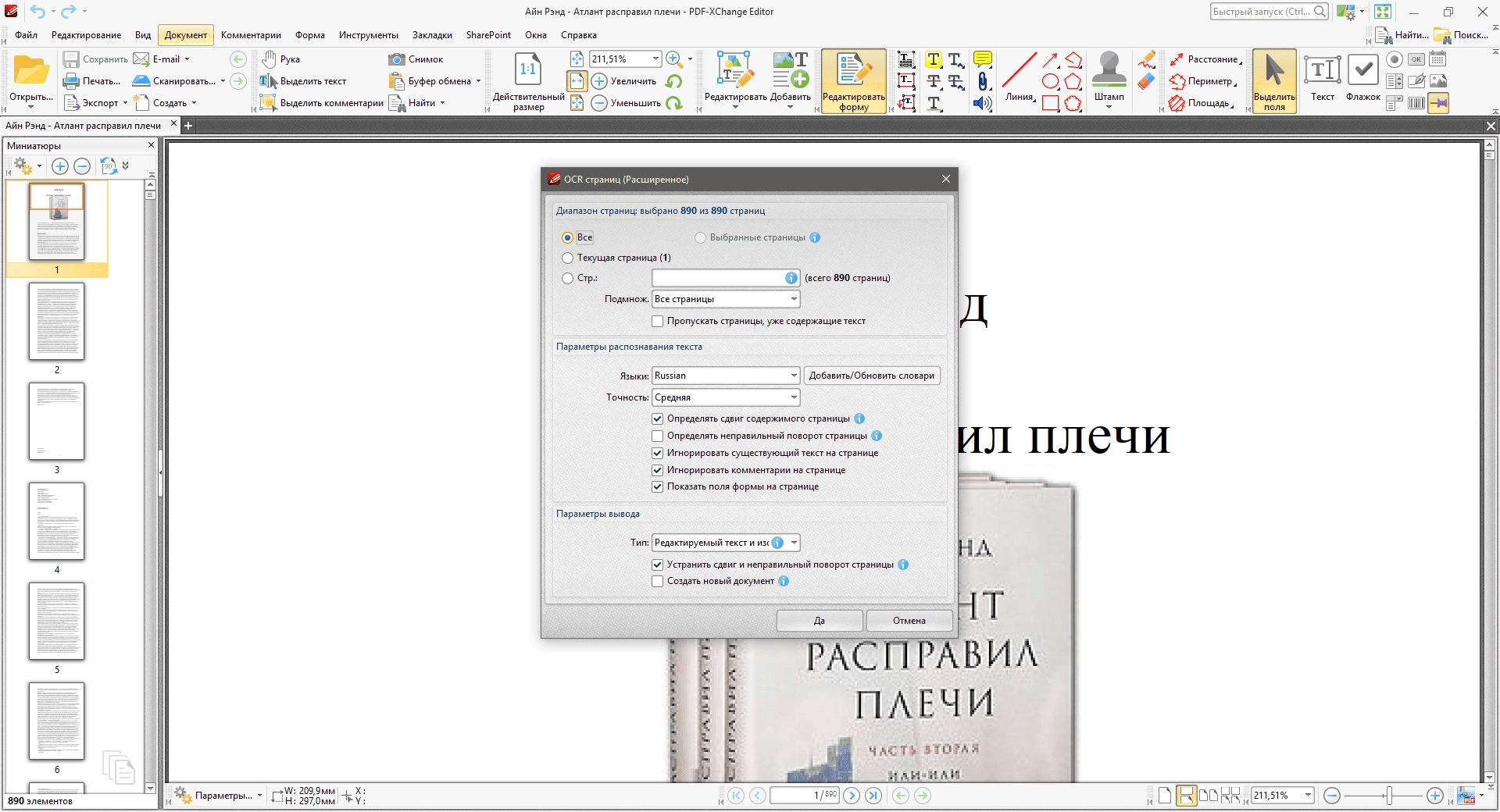Image resolution: width=1500 pixels, height=812 pixels.
Task: Check 'Пропускать страницы, уже содержащие текст'
Action: click(x=657, y=321)
